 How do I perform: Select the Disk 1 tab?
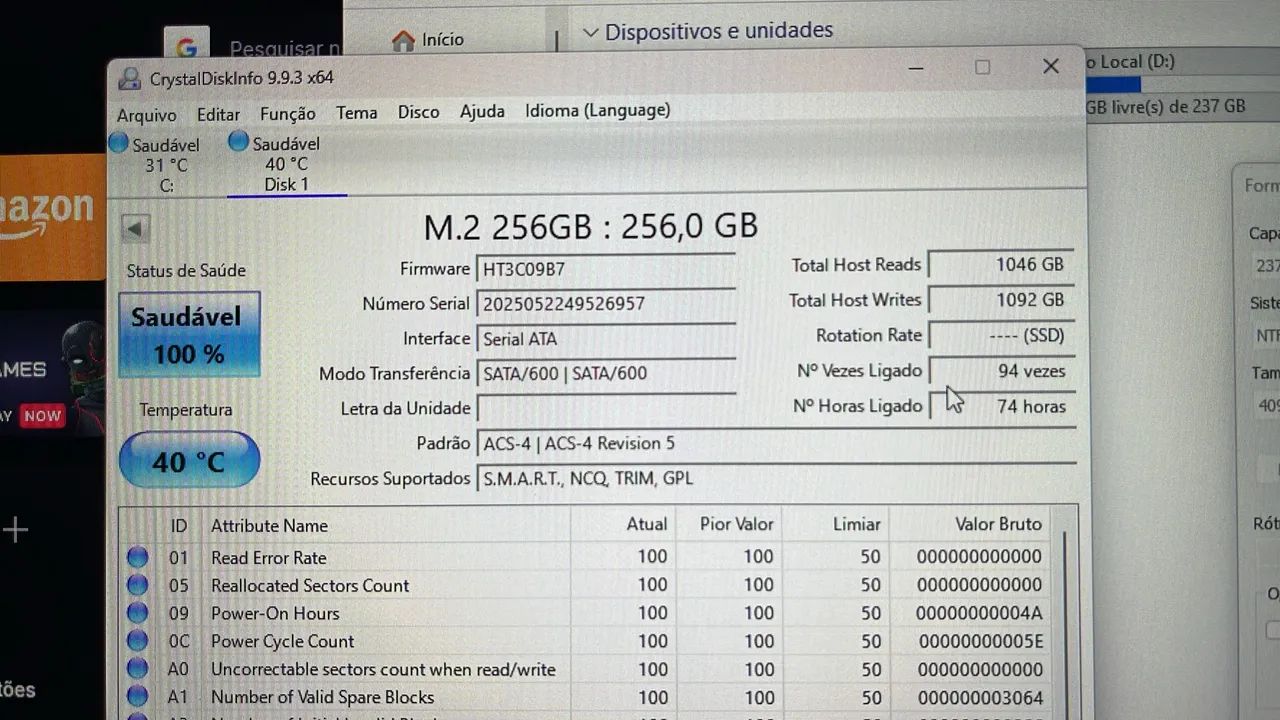click(x=287, y=163)
